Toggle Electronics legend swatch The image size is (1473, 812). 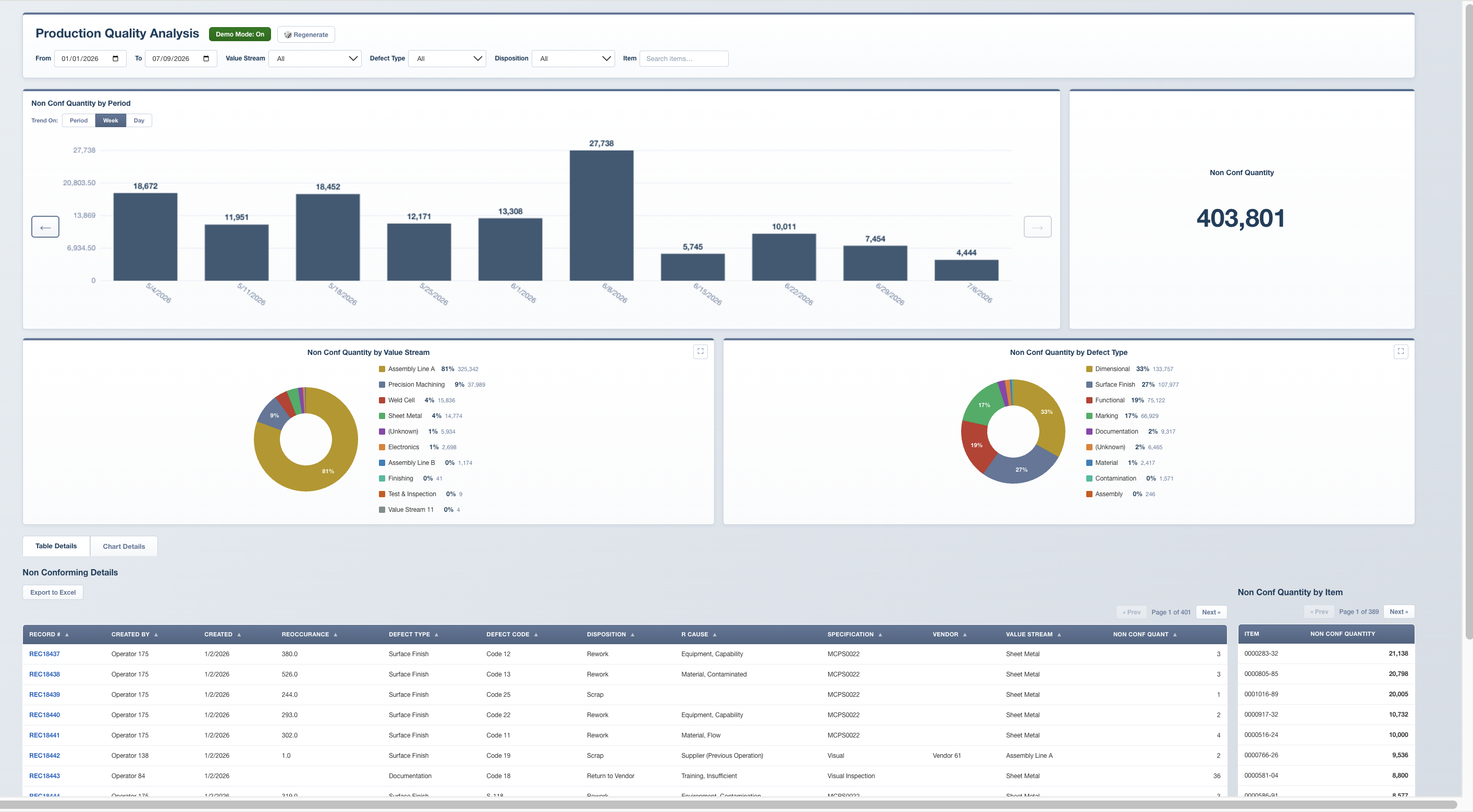click(382, 447)
